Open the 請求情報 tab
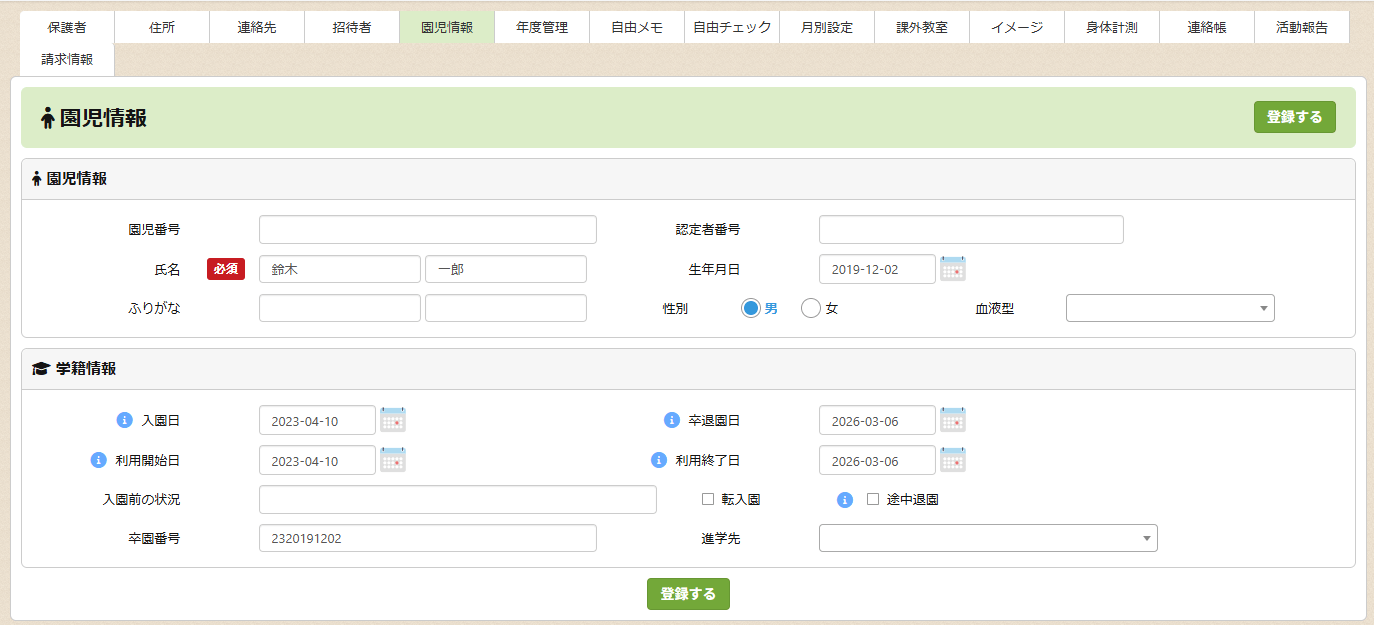This screenshot has height=625, width=1374. click(67, 60)
